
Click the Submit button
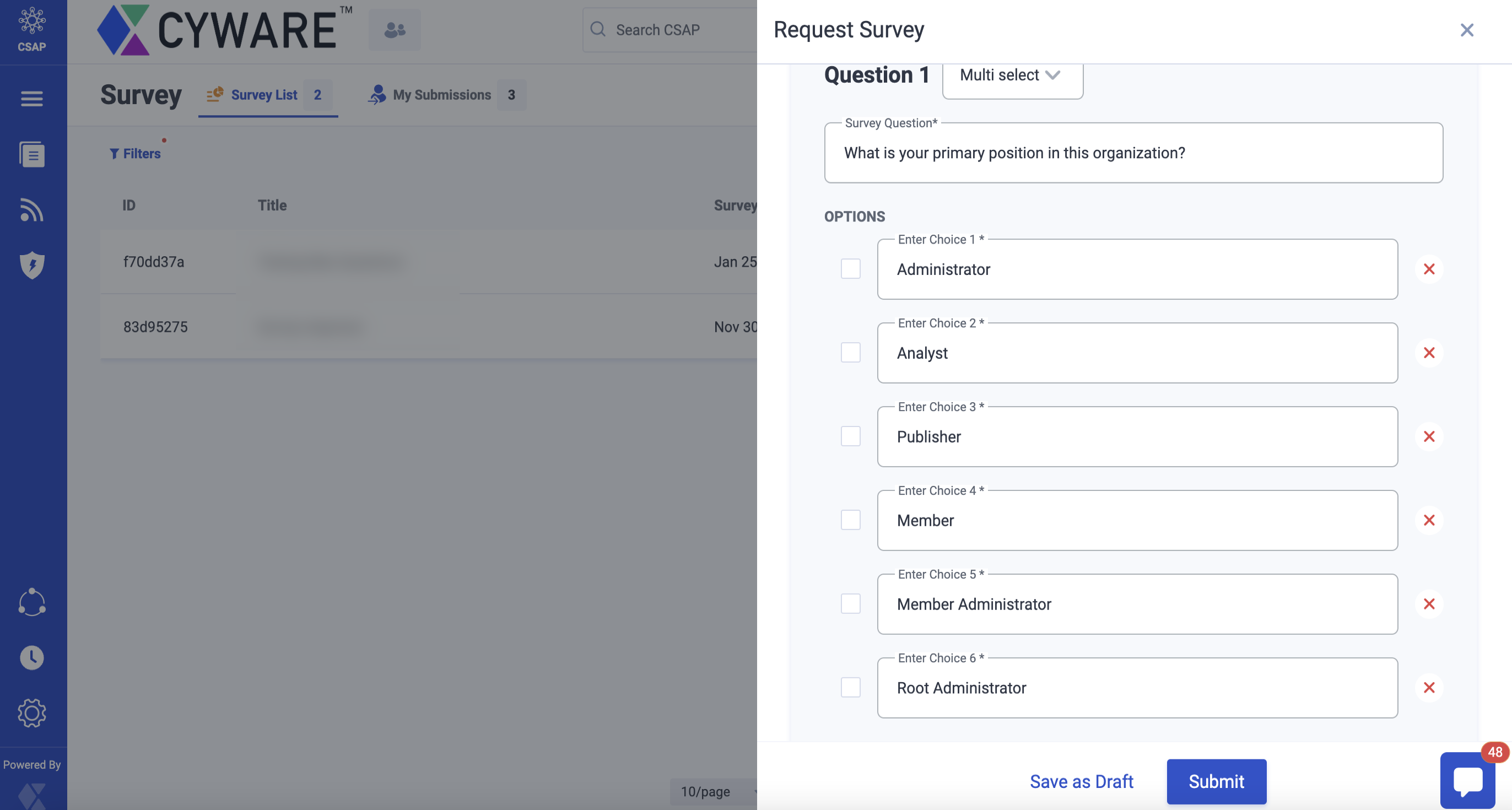click(x=1216, y=781)
